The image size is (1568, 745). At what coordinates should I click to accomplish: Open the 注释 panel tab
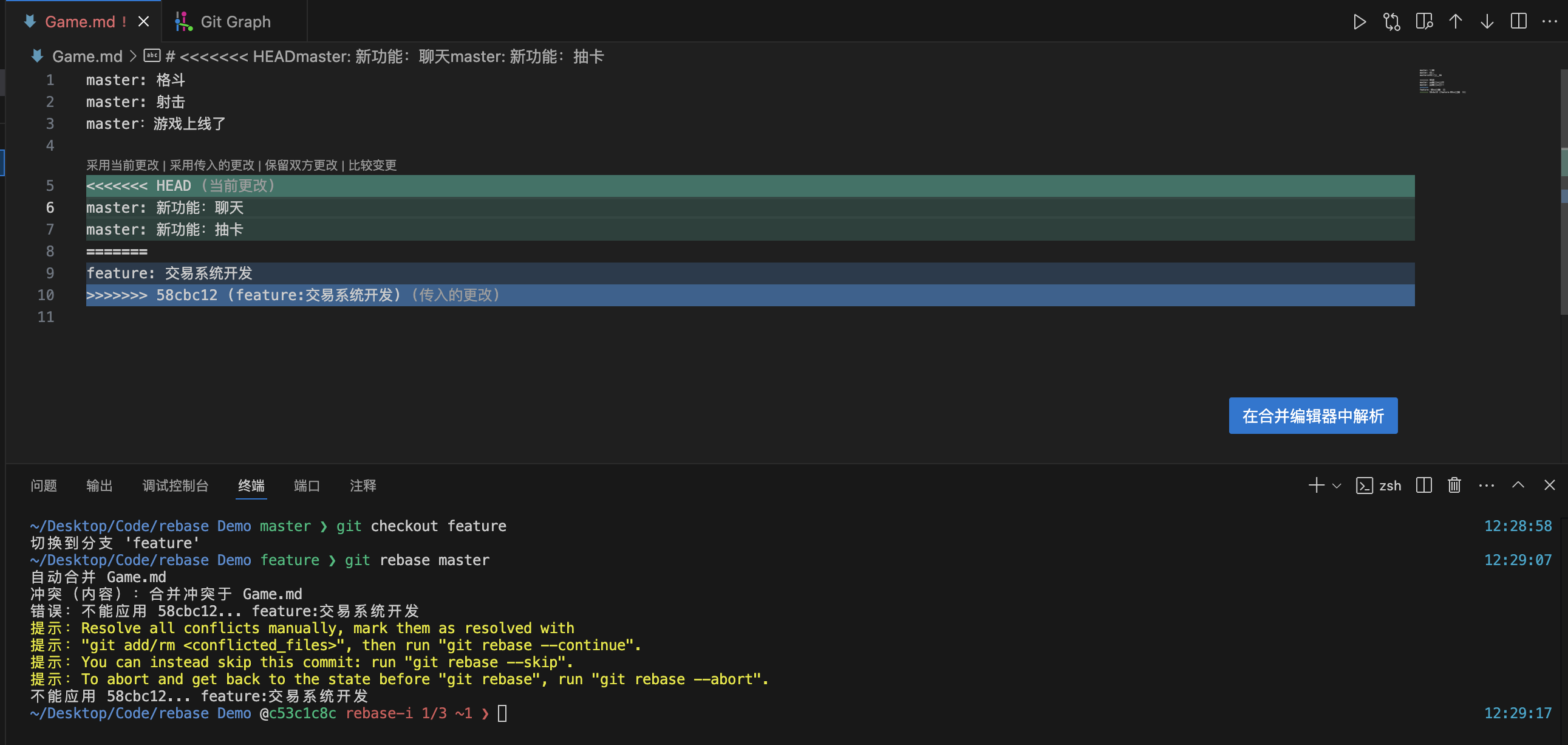363,486
